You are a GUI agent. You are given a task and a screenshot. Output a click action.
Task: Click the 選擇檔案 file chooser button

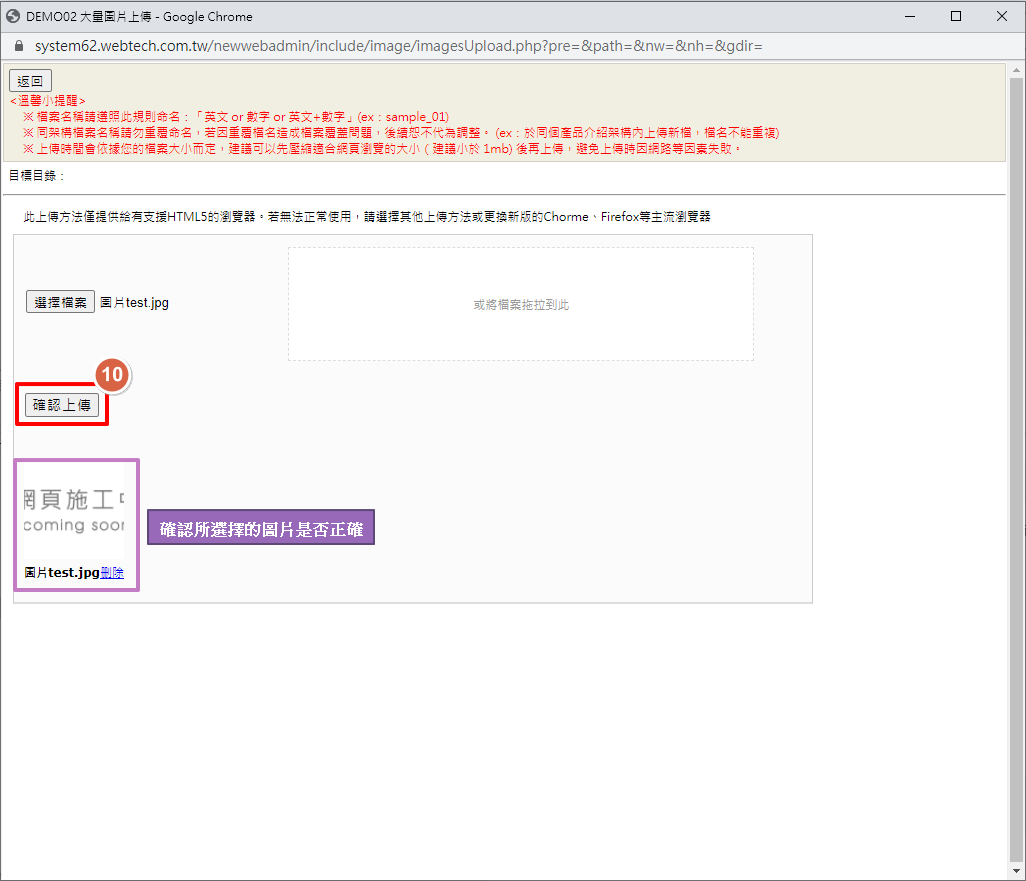60,302
